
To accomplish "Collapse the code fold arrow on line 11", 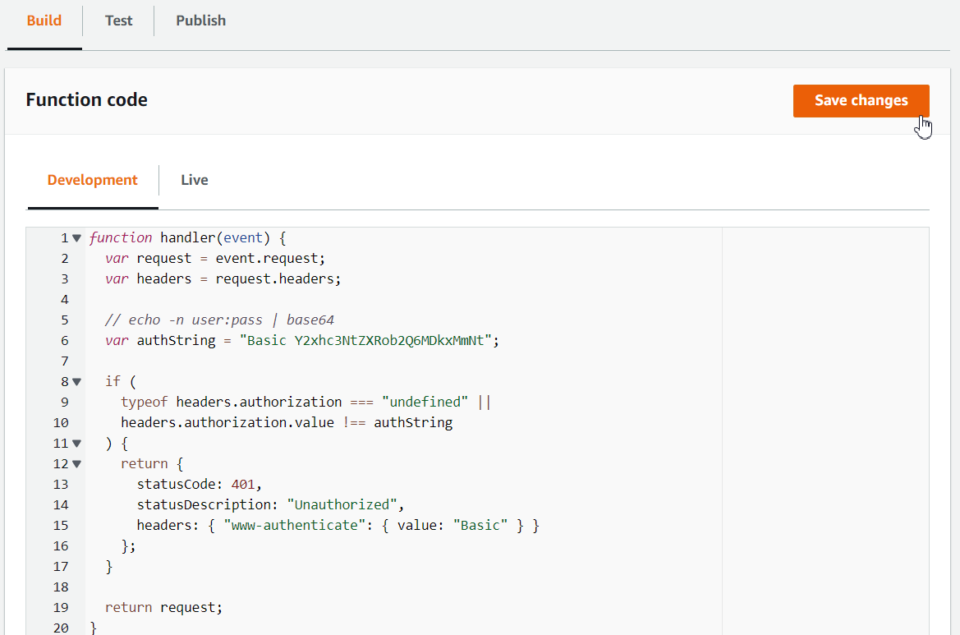I will click(x=76, y=443).
